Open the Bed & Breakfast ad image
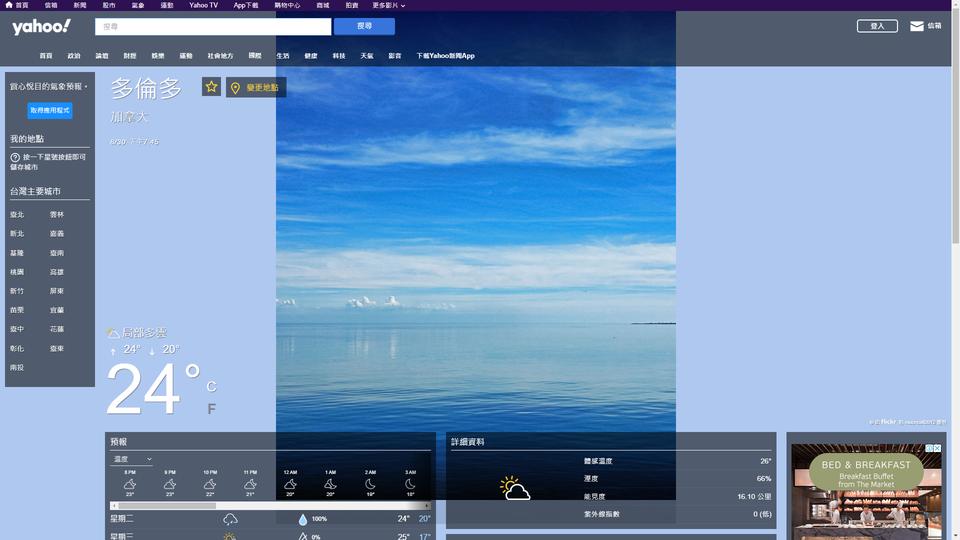The height and width of the screenshot is (540, 960). pos(866,492)
